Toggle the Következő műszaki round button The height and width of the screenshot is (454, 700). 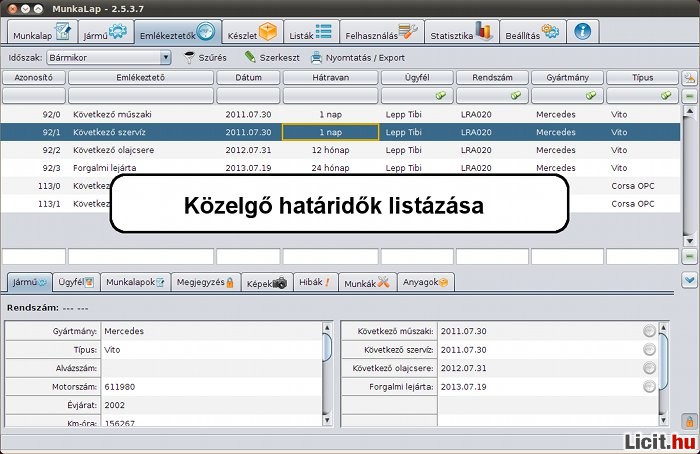650,331
